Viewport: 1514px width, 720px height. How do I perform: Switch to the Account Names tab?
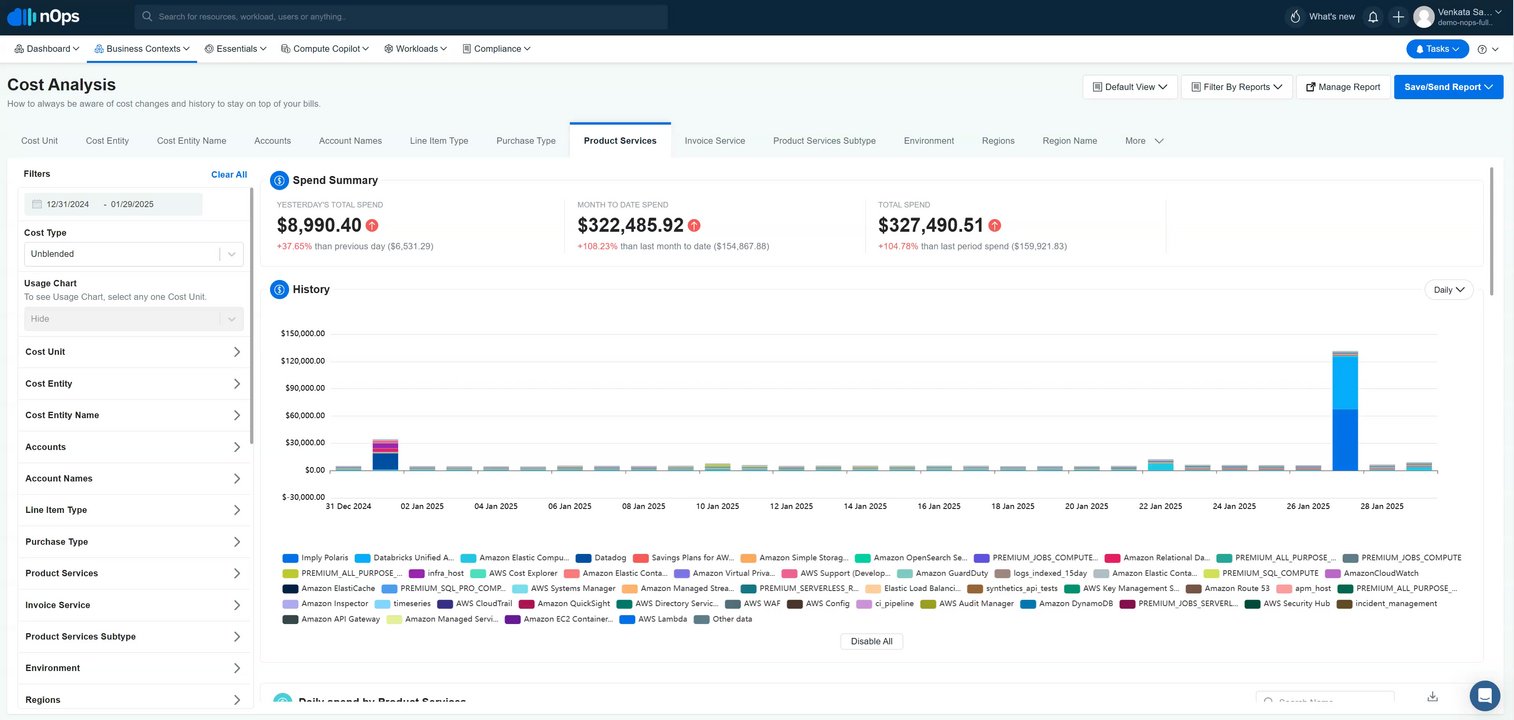coord(350,141)
